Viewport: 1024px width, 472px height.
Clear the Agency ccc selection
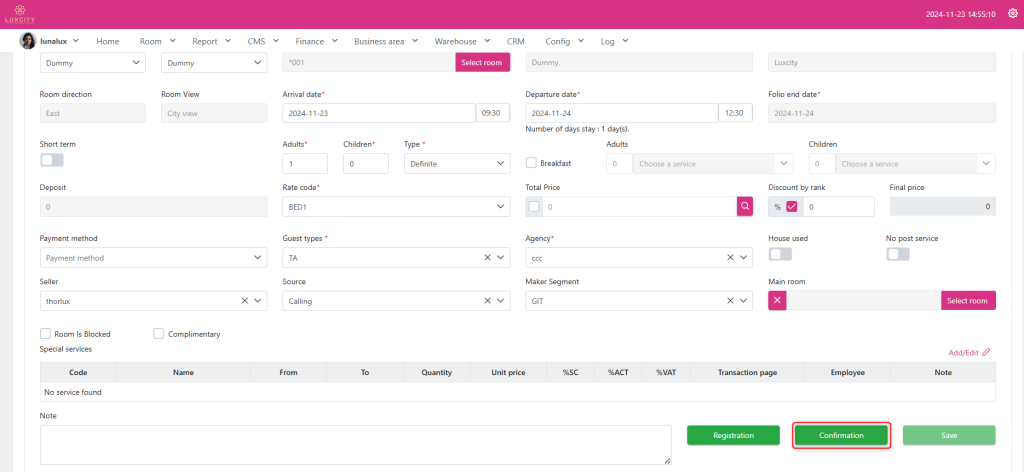(730, 258)
